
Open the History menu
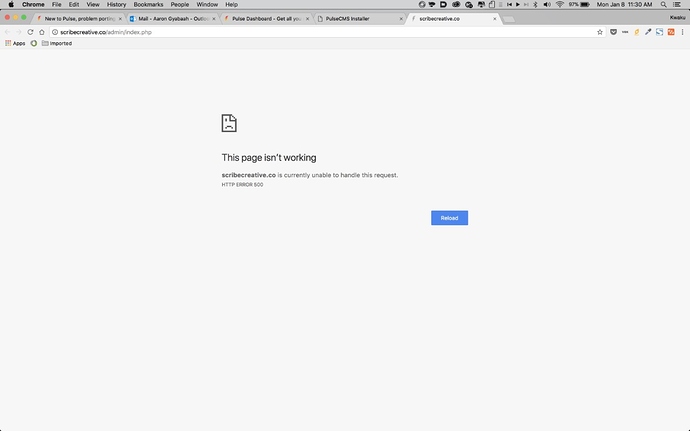coord(116,5)
